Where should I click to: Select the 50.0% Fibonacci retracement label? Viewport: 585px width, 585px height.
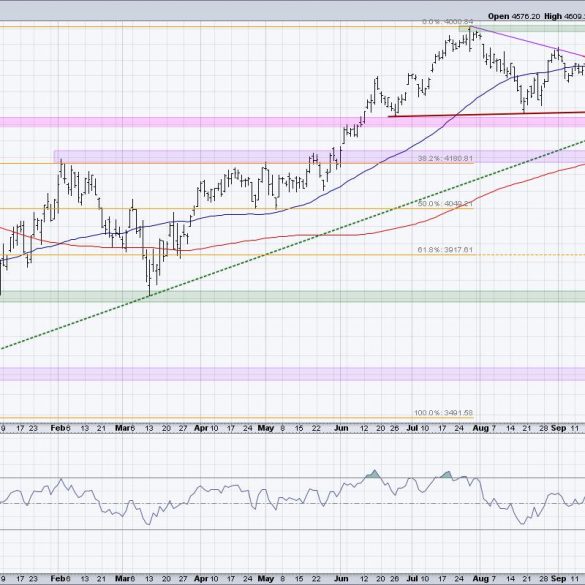[445, 204]
